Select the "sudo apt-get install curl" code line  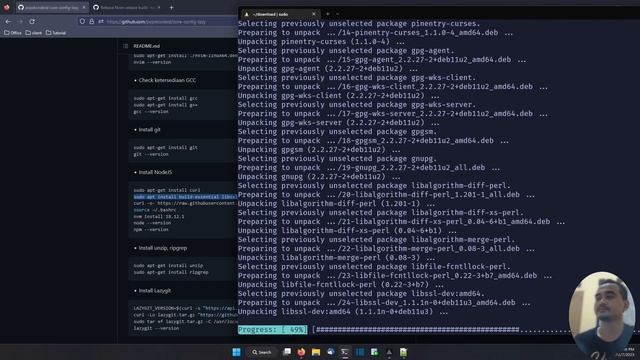pyautogui.click(x=167, y=190)
